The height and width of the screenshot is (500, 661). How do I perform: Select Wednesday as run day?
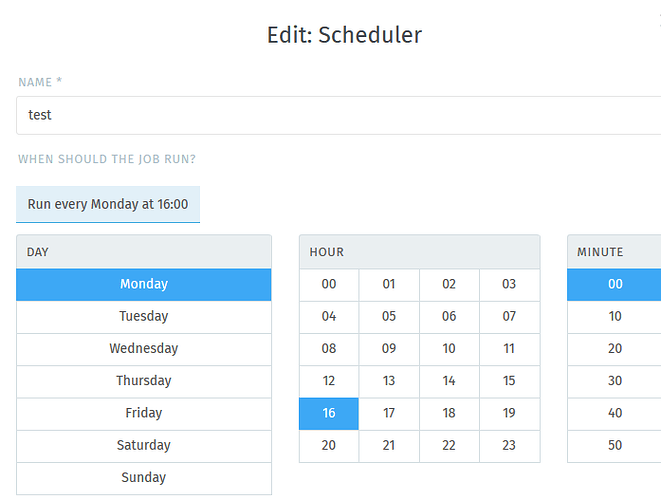[x=144, y=349]
